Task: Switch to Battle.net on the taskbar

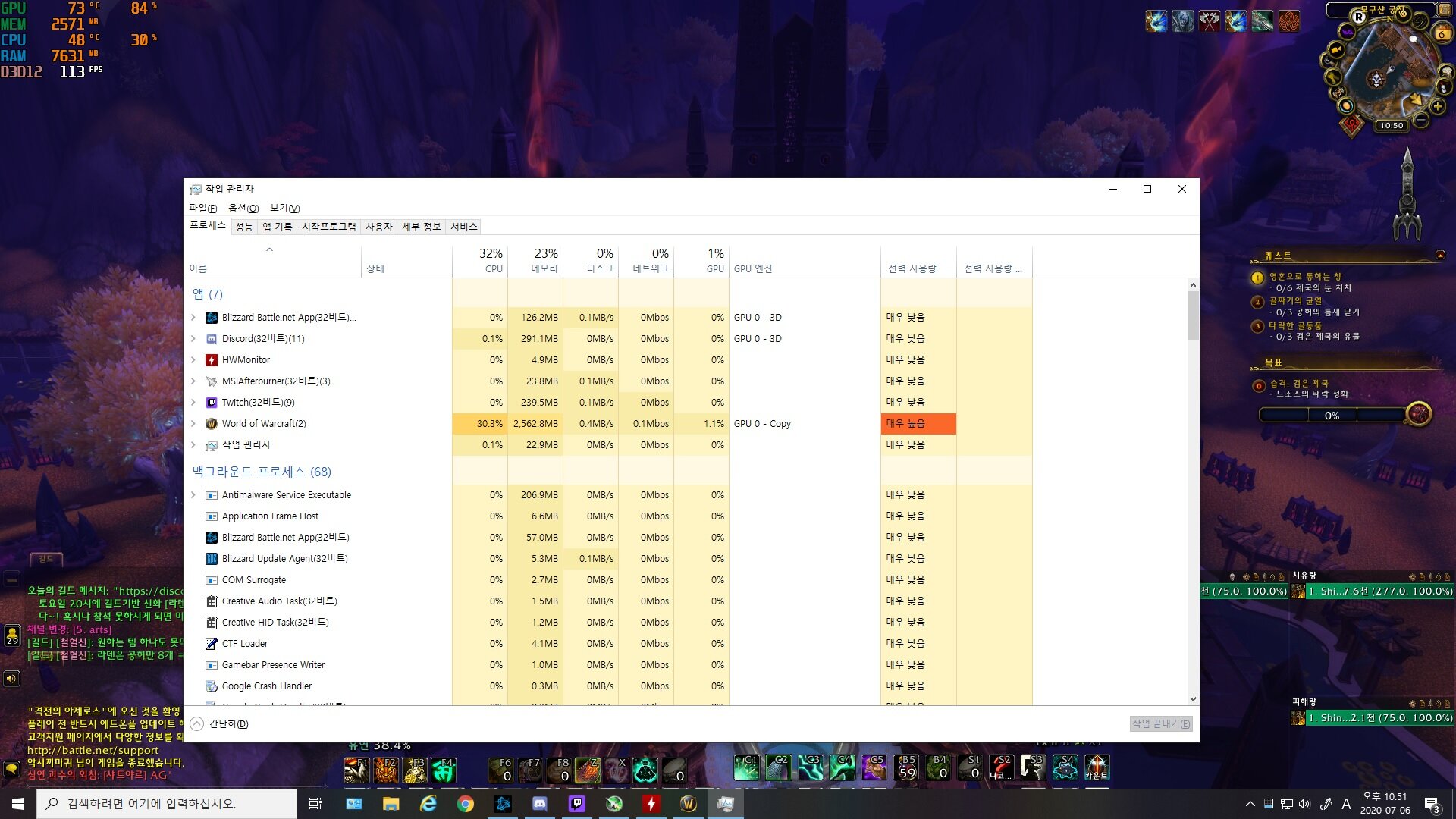Action: coord(502,804)
